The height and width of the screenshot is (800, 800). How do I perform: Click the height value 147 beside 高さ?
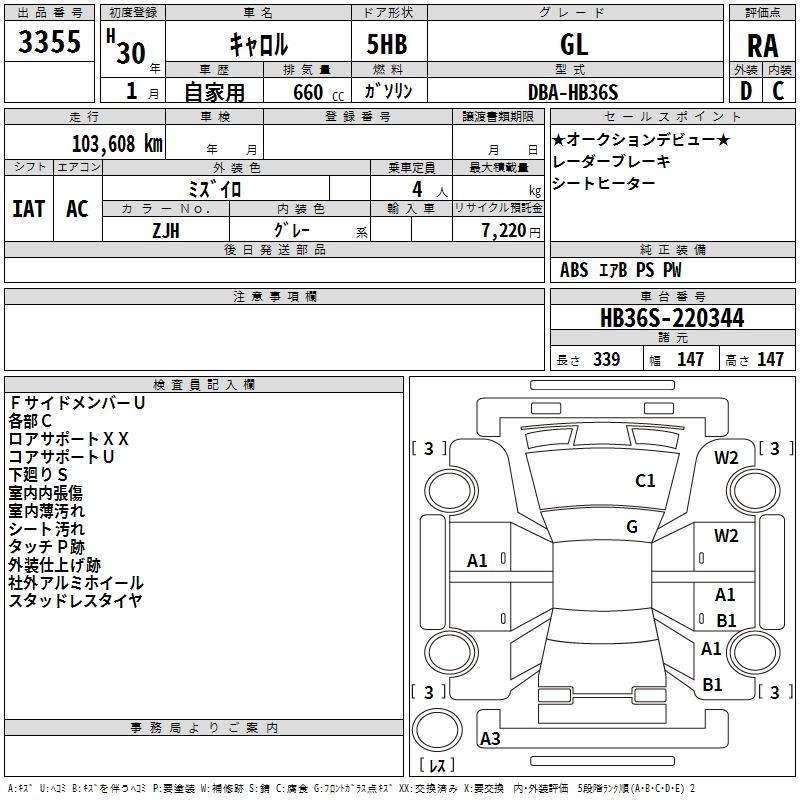770,360
